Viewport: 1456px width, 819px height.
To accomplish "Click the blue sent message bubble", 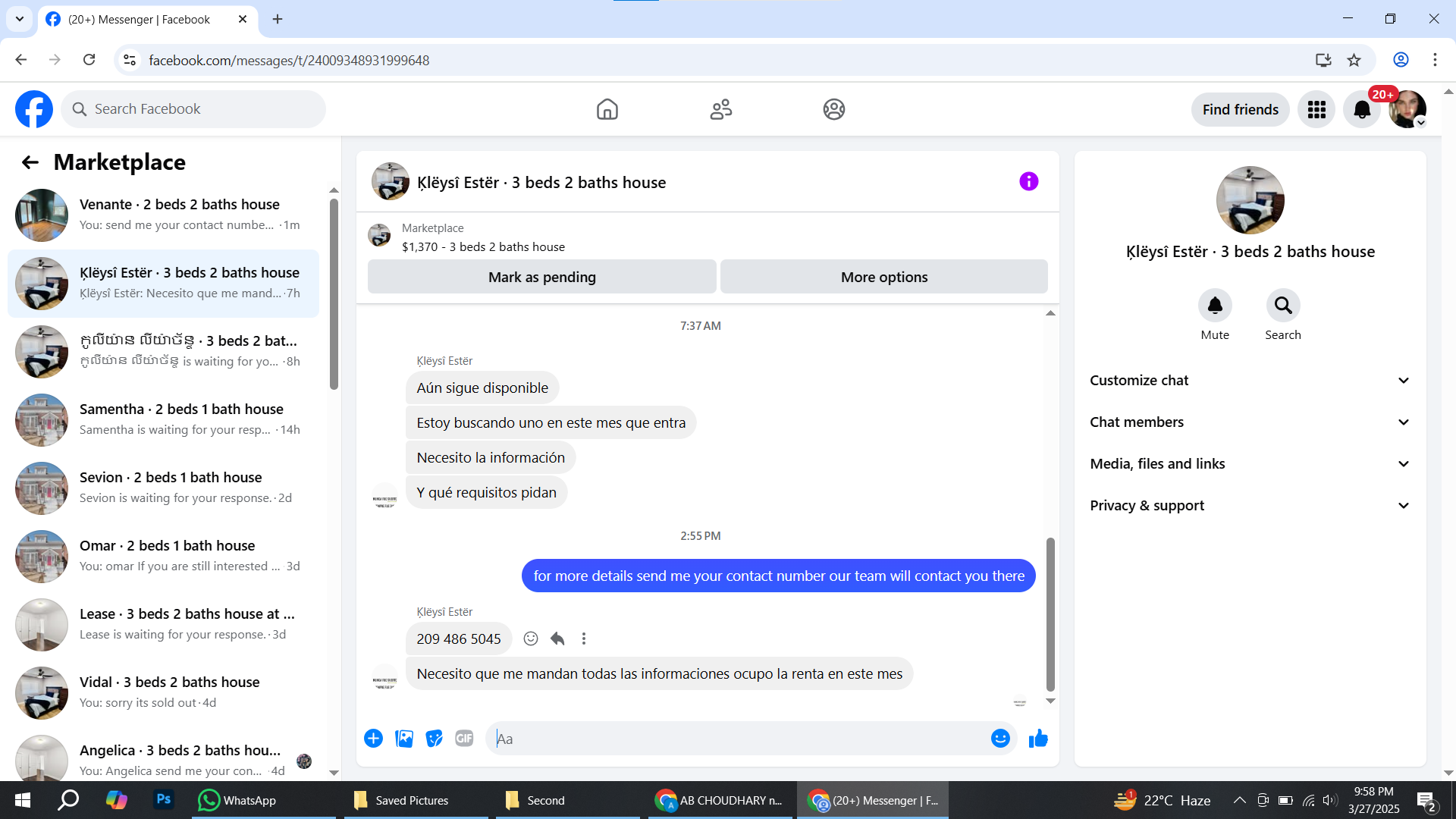I will click(x=778, y=576).
